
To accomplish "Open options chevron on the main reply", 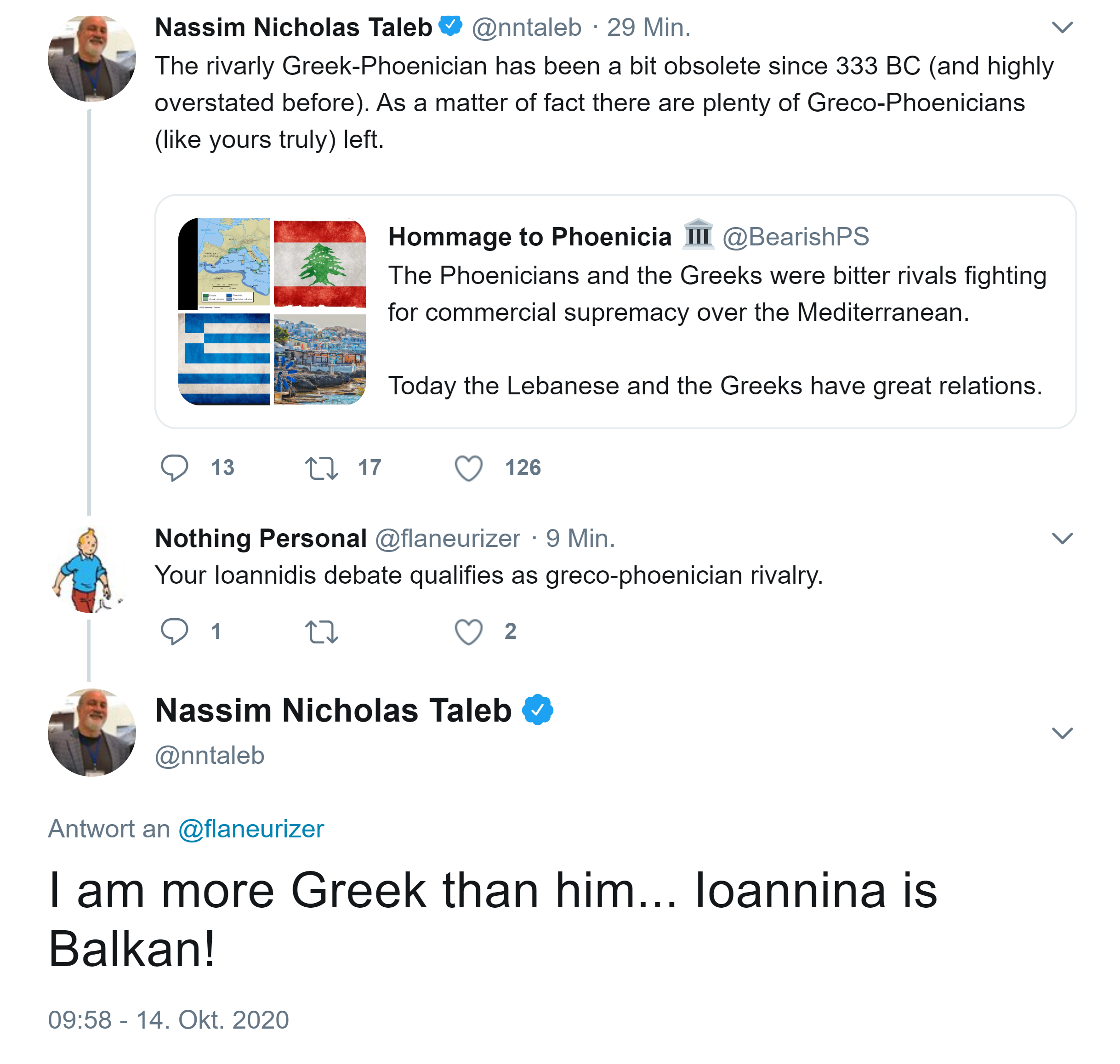I will (x=1062, y=733).
